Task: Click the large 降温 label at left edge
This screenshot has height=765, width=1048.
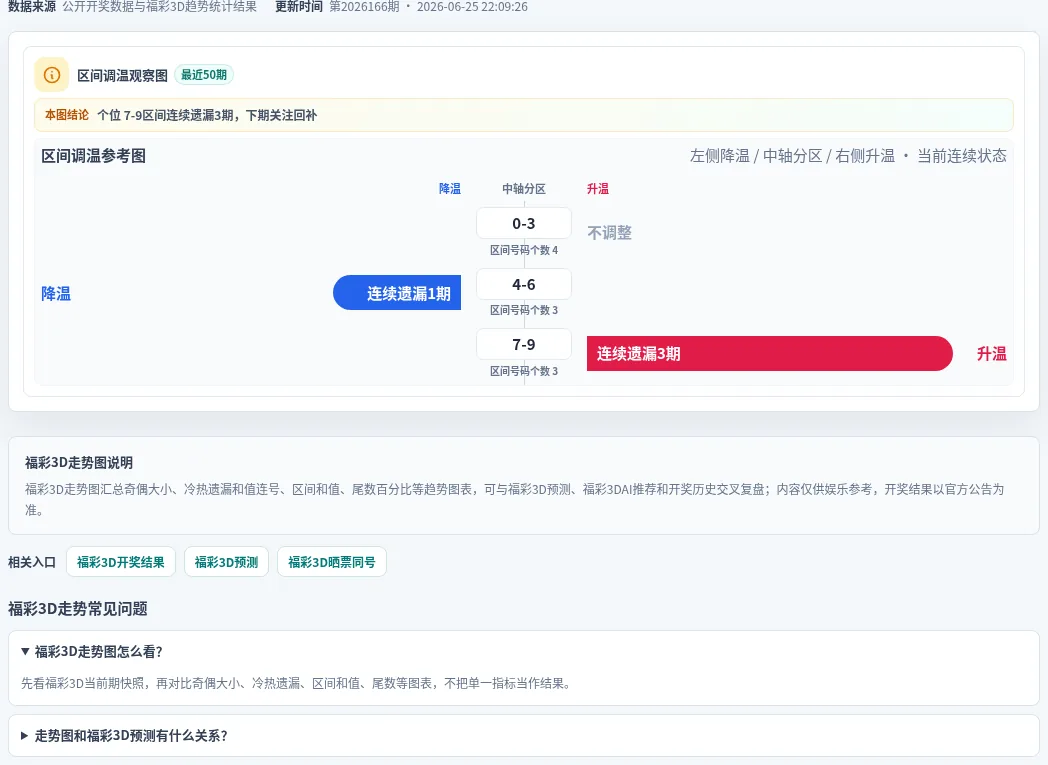Action: tap(56, 293)
